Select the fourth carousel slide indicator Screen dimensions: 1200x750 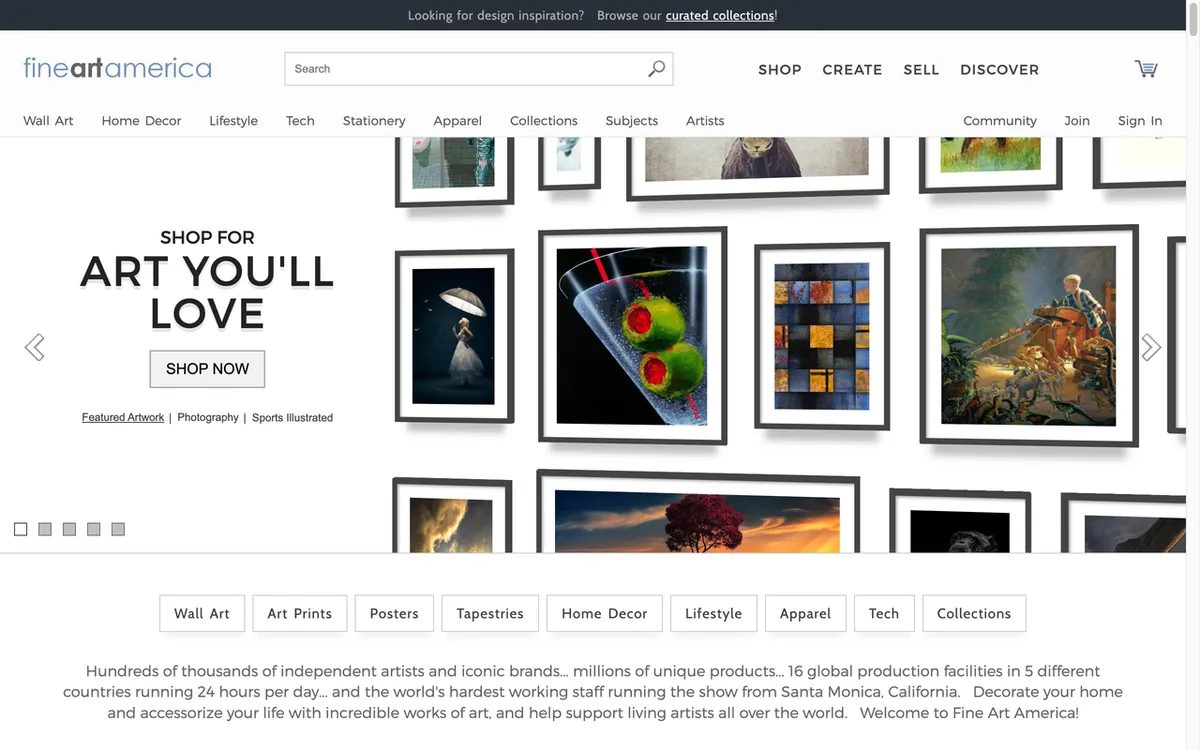pos(94,529)
